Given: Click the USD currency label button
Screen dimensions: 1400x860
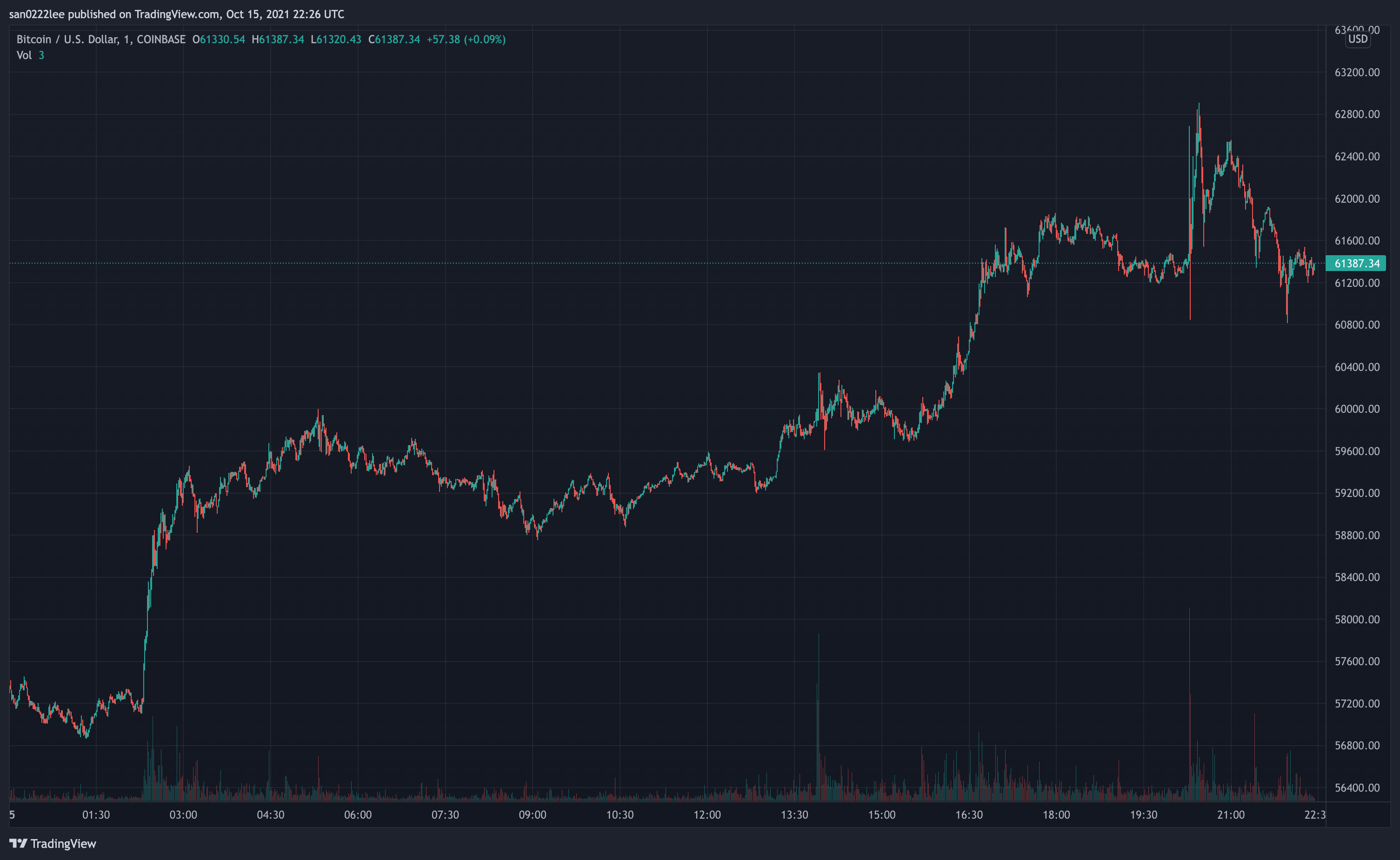Looking at the screenshot, I should coord(1358,39).
